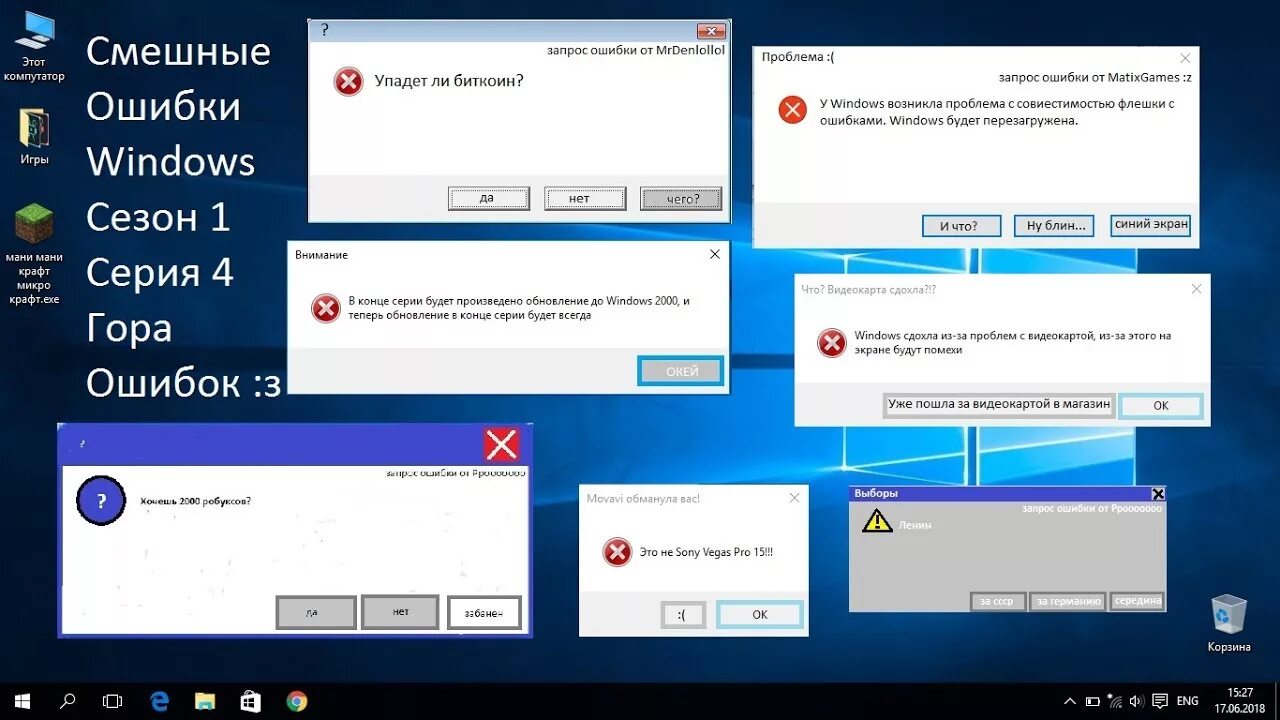Choose чего? in the bitcoin dialog

coord(682,198)
